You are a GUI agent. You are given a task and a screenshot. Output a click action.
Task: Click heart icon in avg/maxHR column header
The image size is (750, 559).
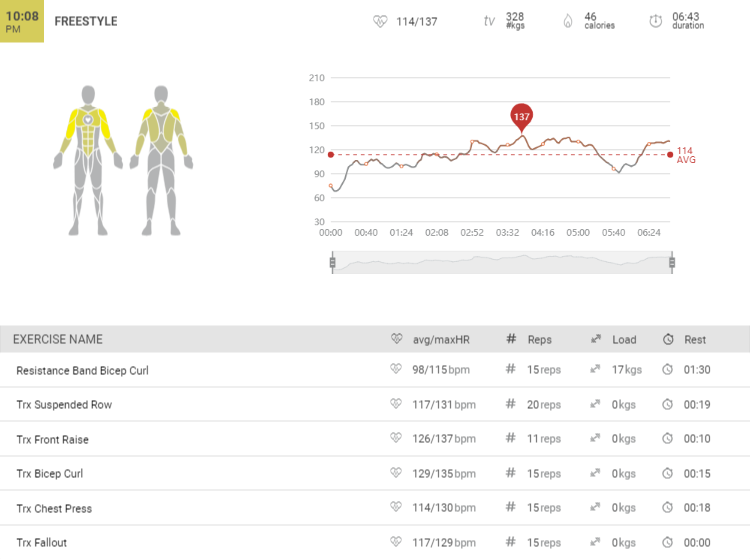396,339
